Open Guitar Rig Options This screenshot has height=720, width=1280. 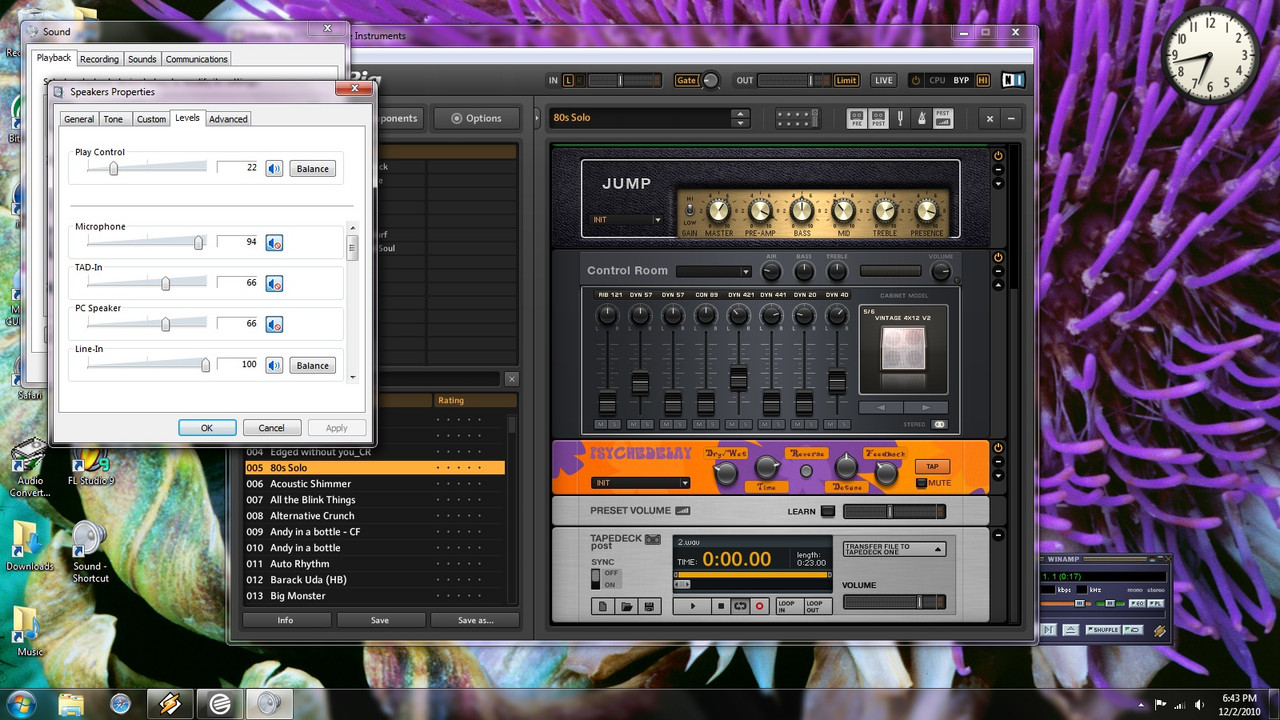pos(475,118)
